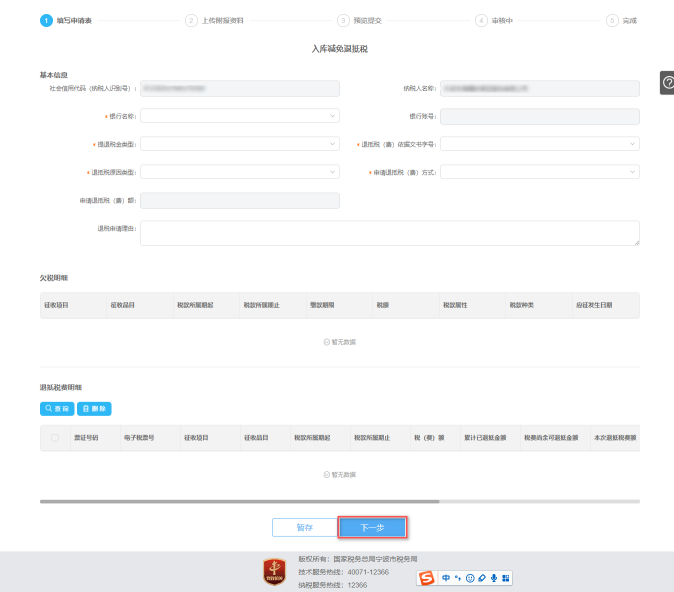
Task: Click the Sogou punctuation toggle icon
Action: (x=457, y=578)
